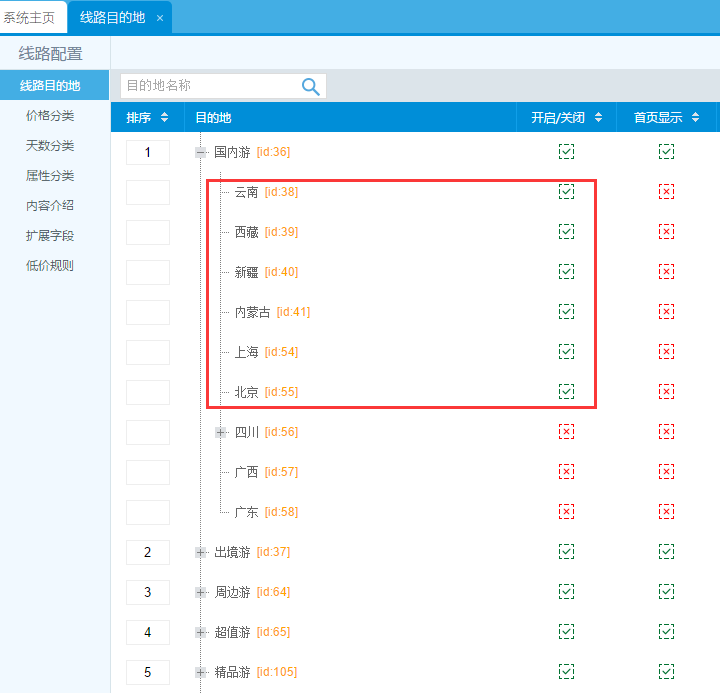Close the 线路目的地 tab

pos(160,18)
